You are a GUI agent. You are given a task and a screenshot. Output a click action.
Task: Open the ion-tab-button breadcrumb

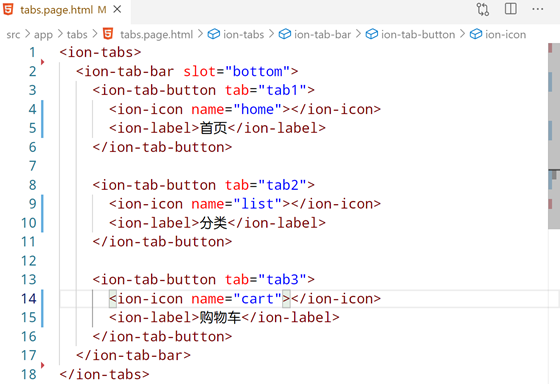[x=418, y=35]
